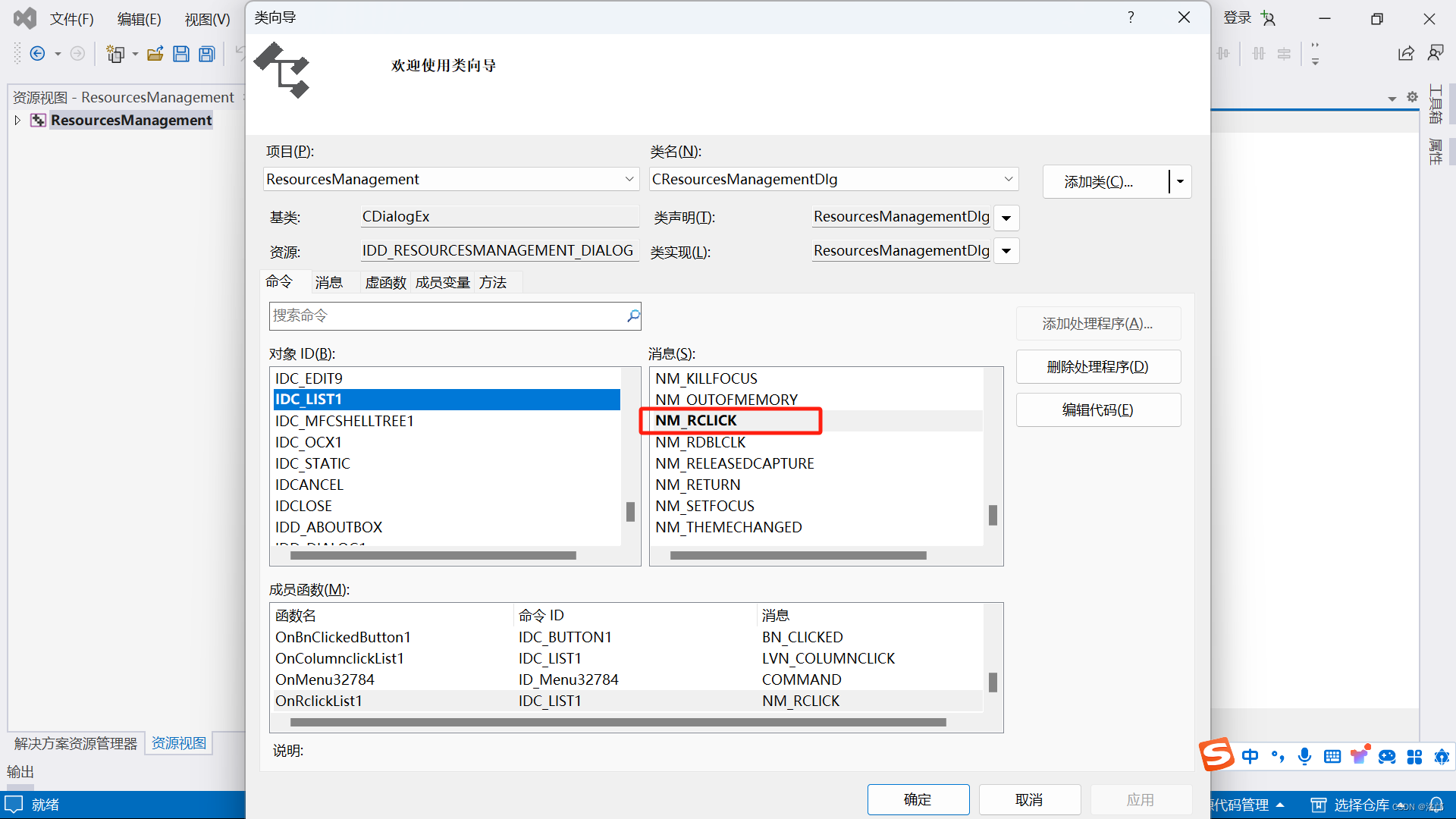Select IDCANCEL in the object ID list

pos(447,485)
